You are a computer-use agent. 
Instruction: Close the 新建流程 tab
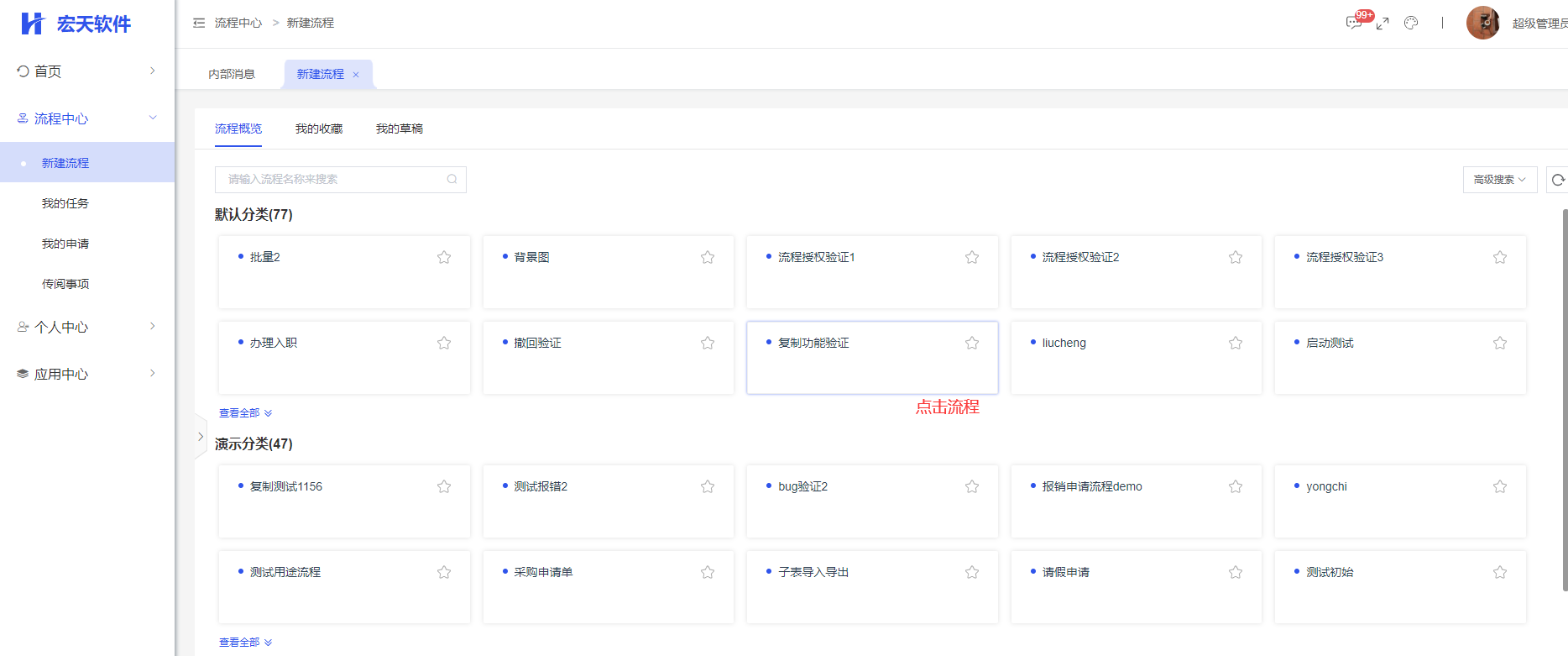(x=356, y=75)
